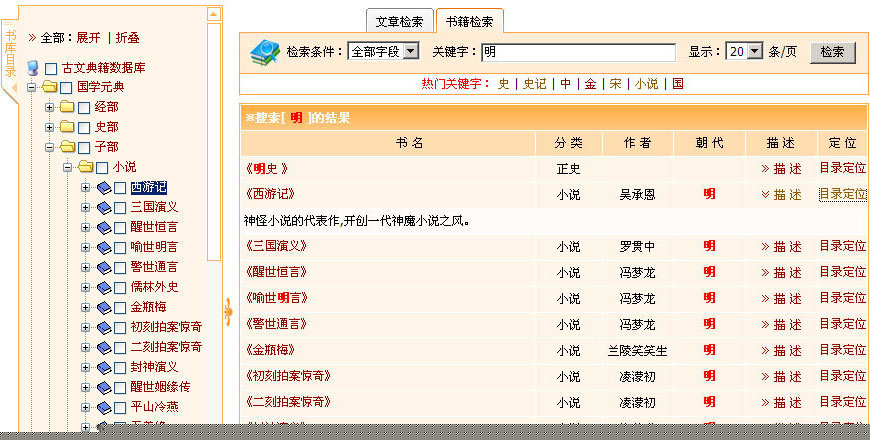Check the 三国演义 tree checkbox

pos(120,208)
